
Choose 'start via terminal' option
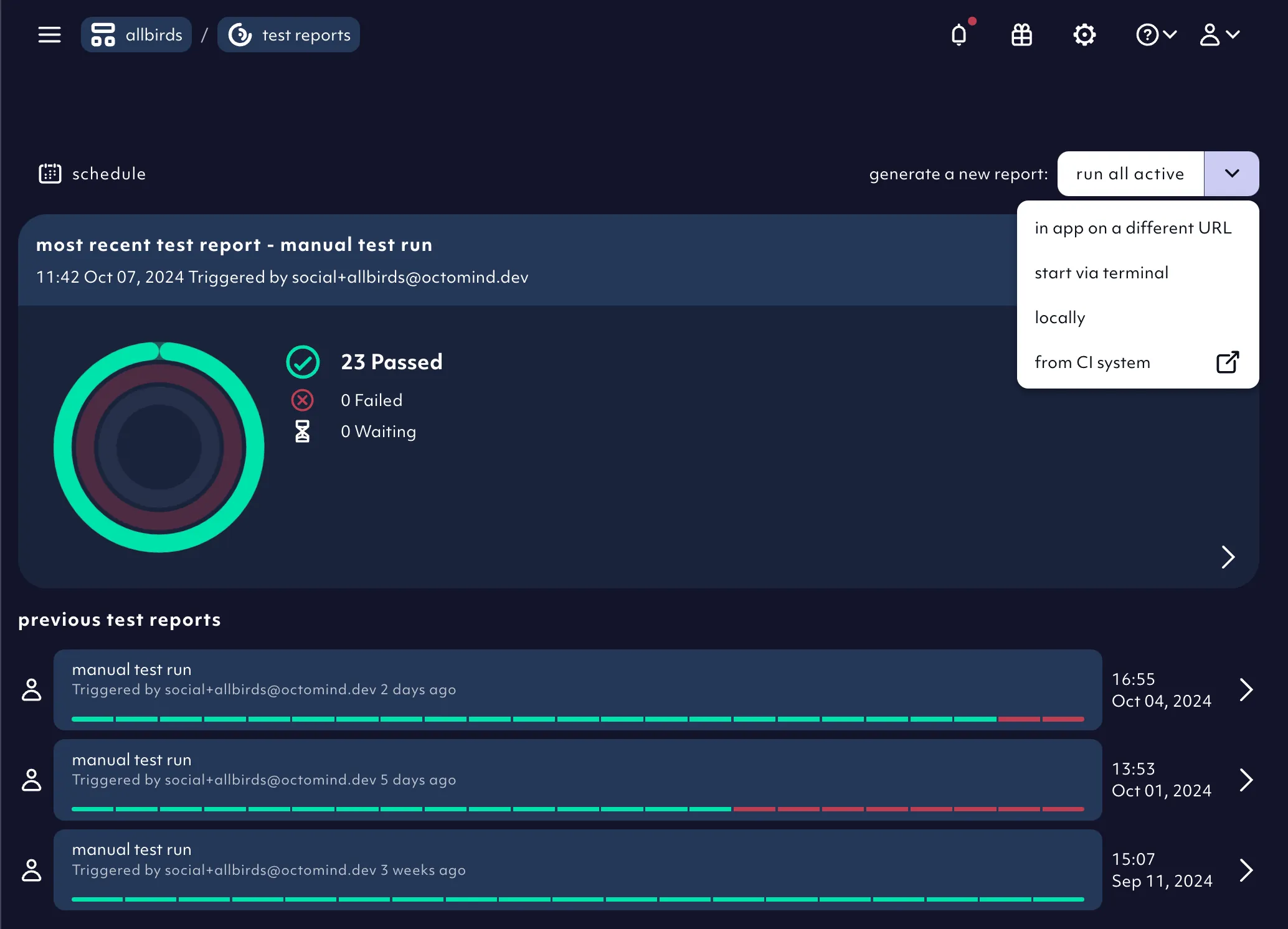coord(1101,273)
